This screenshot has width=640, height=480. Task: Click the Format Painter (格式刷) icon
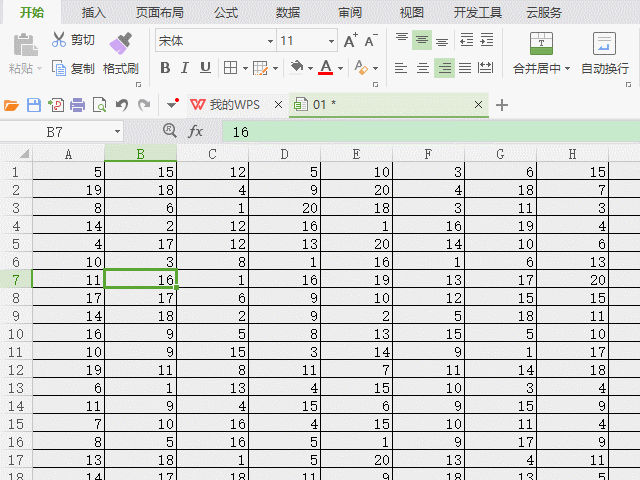click(121, 43)
